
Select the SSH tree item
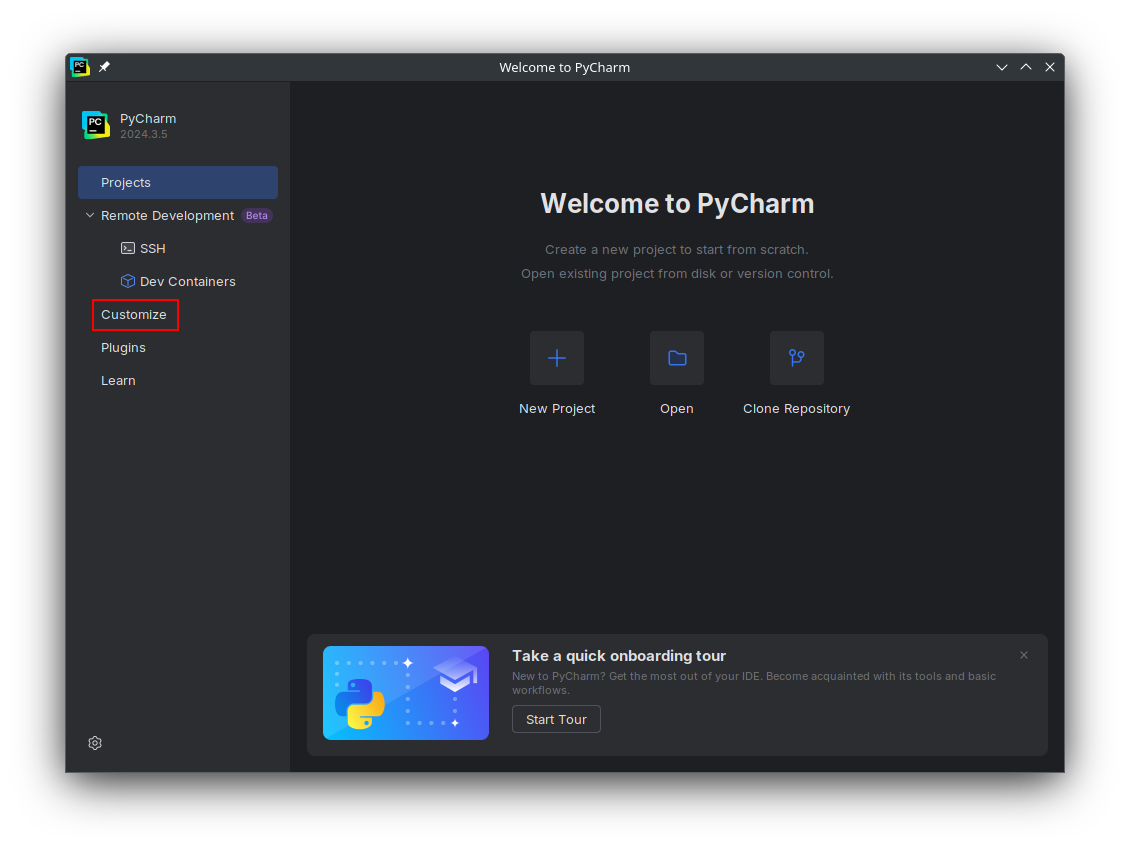click(153, 248)
